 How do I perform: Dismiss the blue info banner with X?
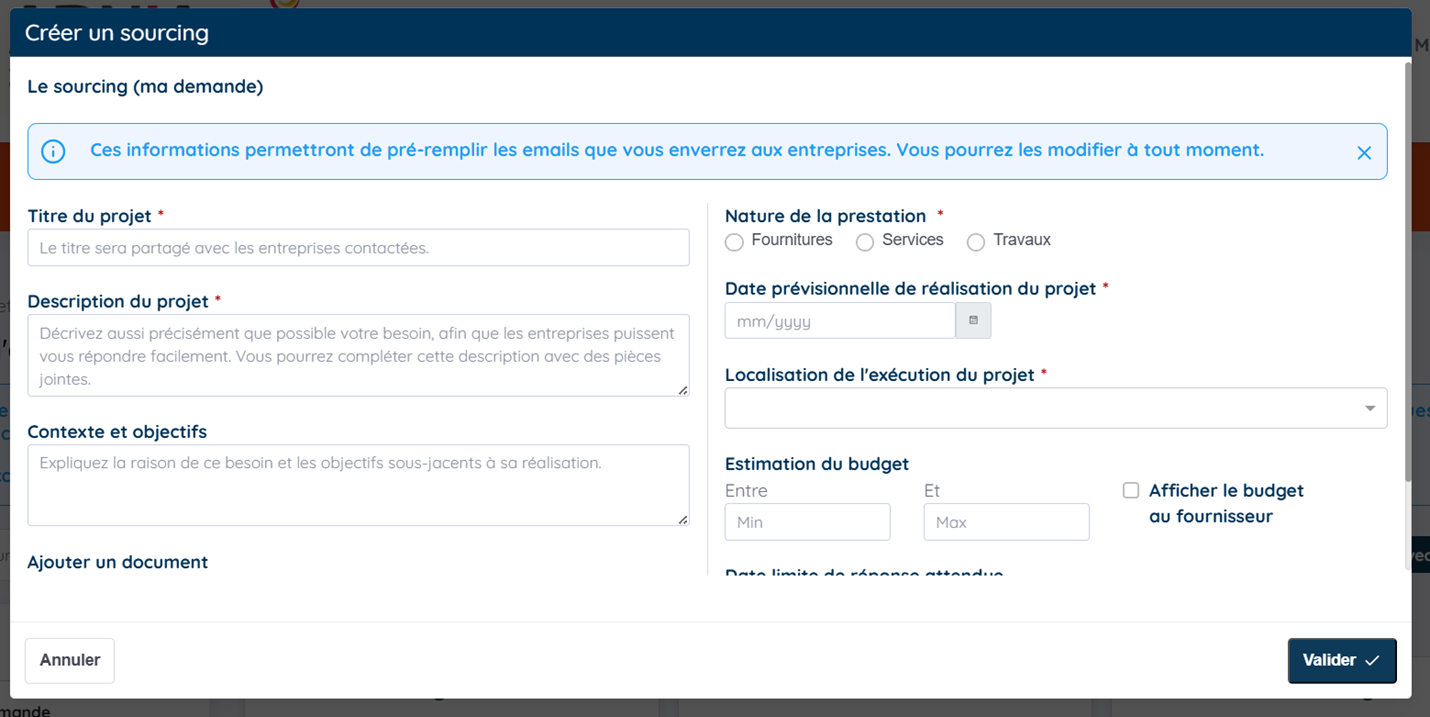click(1363, 153)
